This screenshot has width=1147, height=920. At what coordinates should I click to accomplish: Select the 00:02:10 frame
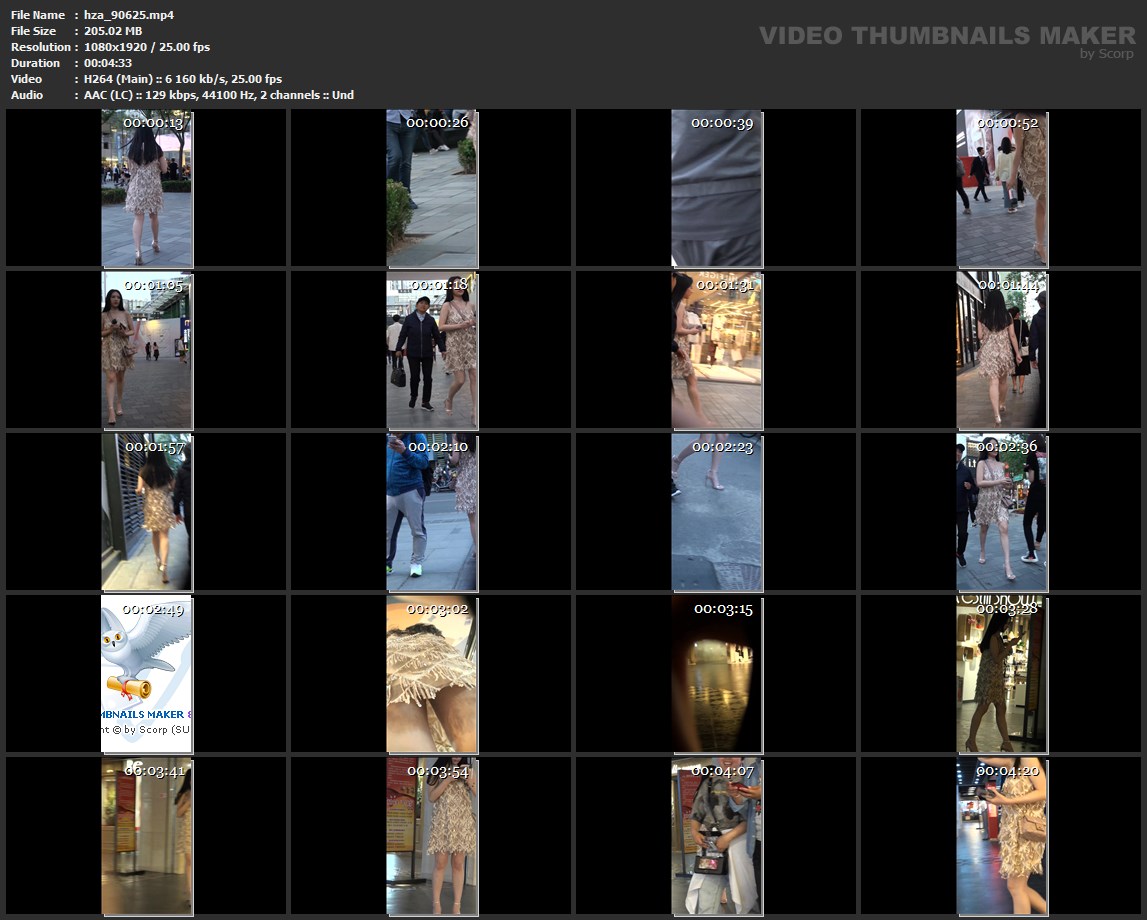(432, 512)
